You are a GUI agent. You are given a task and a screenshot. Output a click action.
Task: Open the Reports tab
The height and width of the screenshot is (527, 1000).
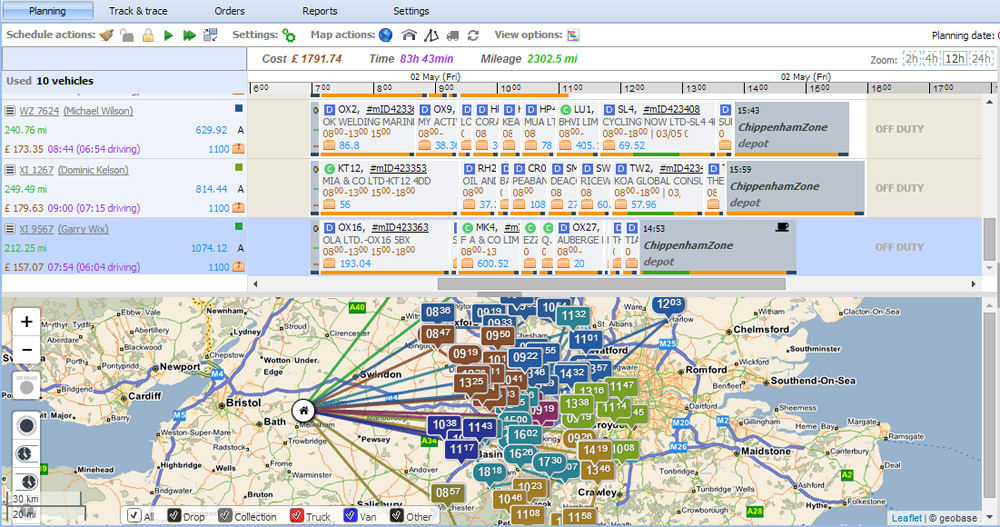(x=320, y=11)
